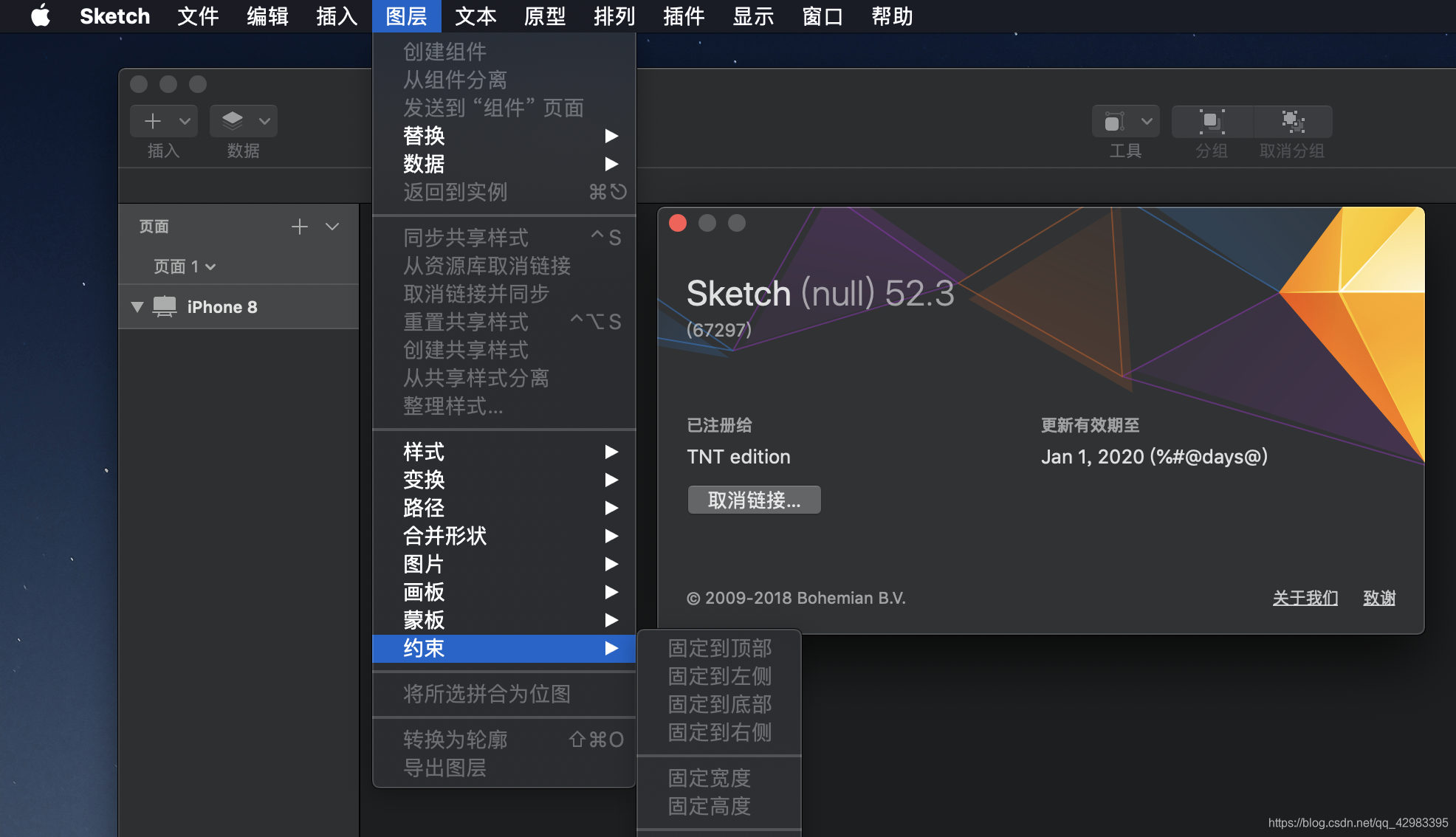This screenshot has width=1456, height=837.
Task: Open the 数据 submenu in layer menu
Action: click(x=504, y=164)
